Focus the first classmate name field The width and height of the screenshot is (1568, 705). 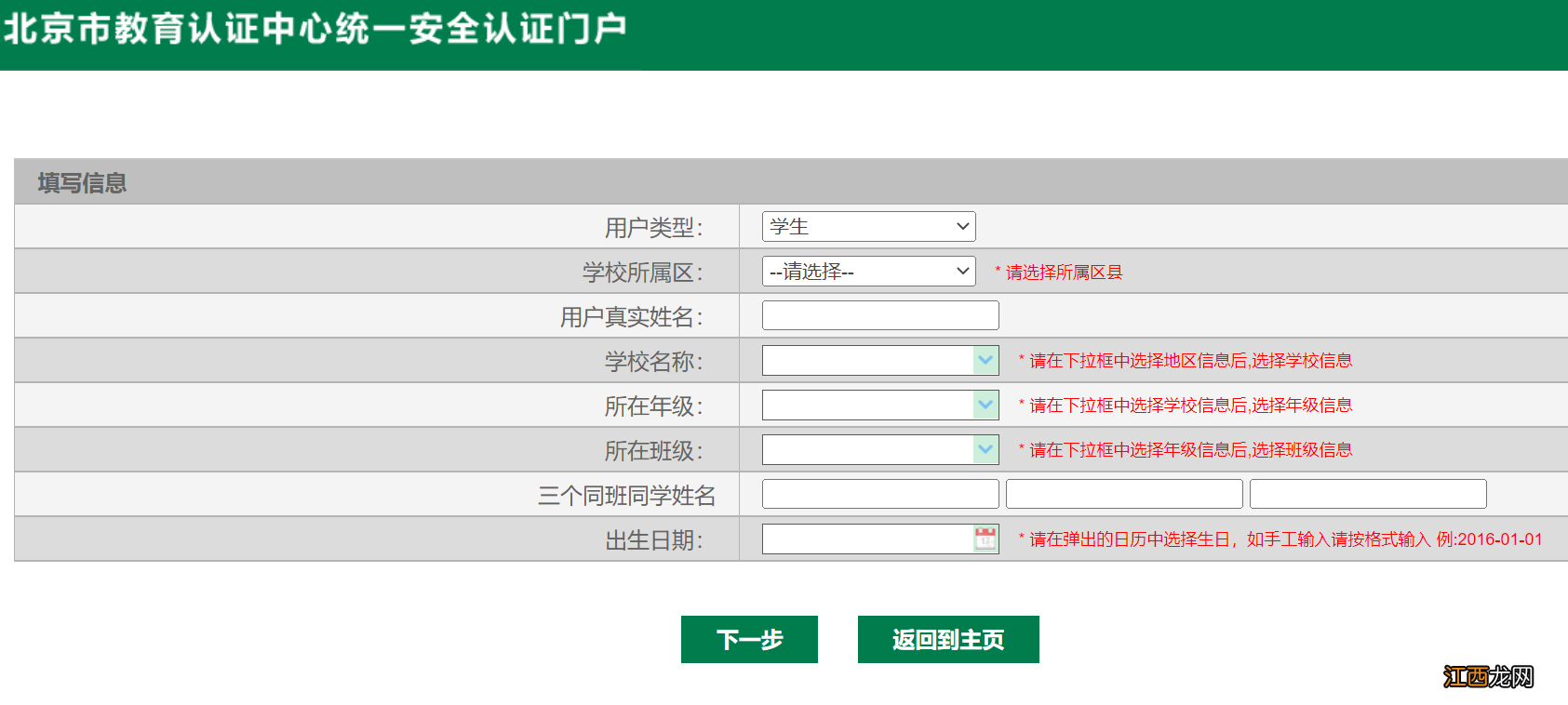(x=880, y=494)
